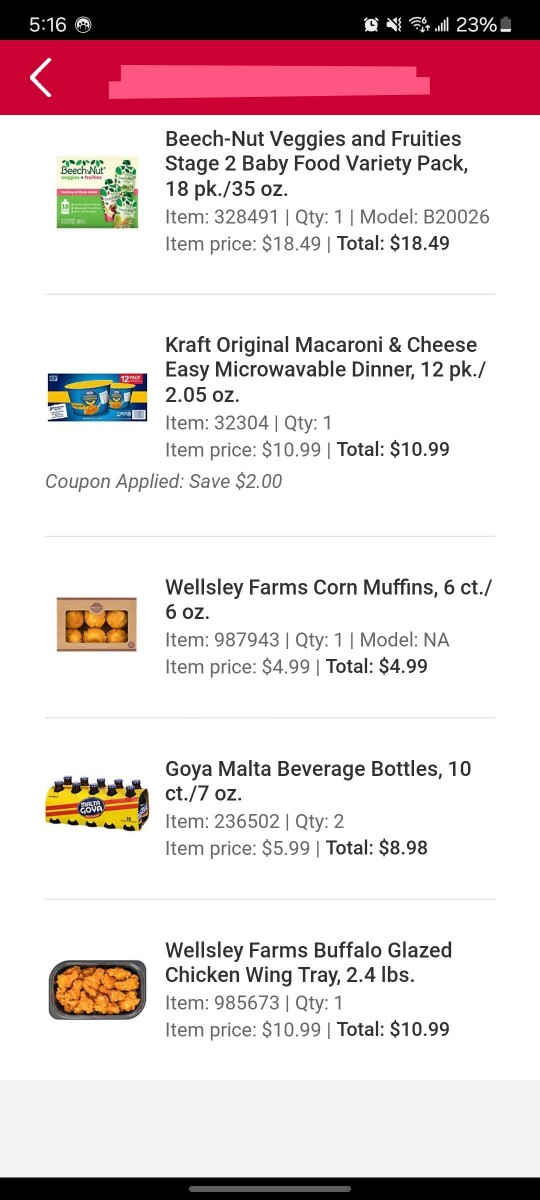This screenshot has width=540, height=1200.
Task: Open the Kraft Macaroni & Cheese product image
Action: (97, 397)
